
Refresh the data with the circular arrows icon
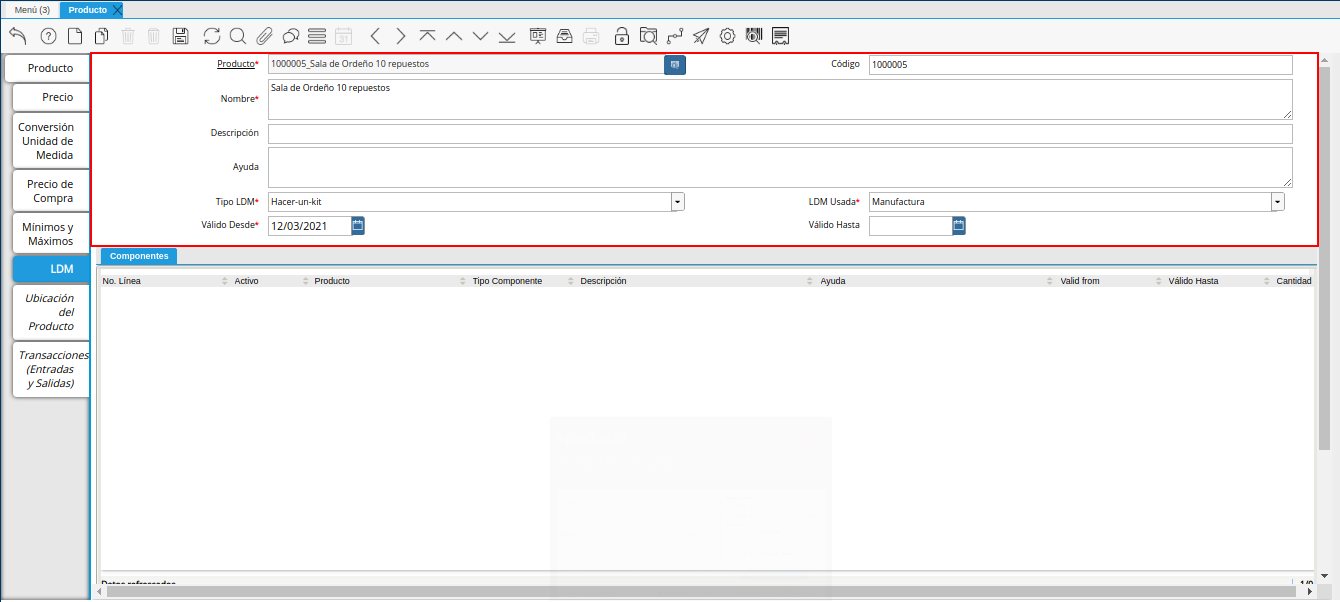212,36
